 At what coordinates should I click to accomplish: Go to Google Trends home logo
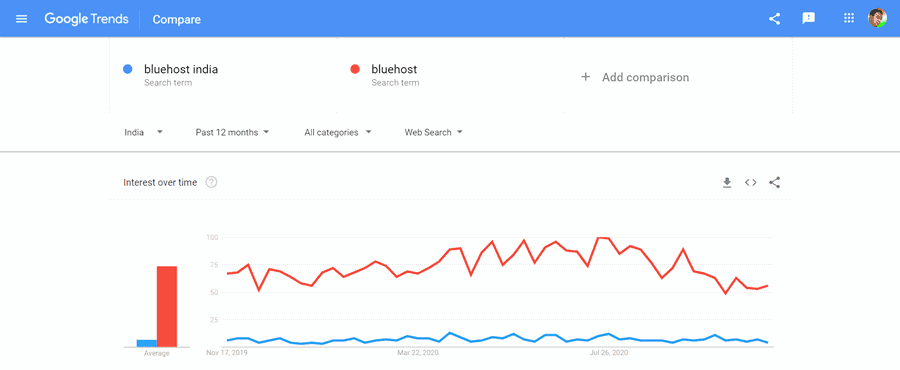coord(86,19)
